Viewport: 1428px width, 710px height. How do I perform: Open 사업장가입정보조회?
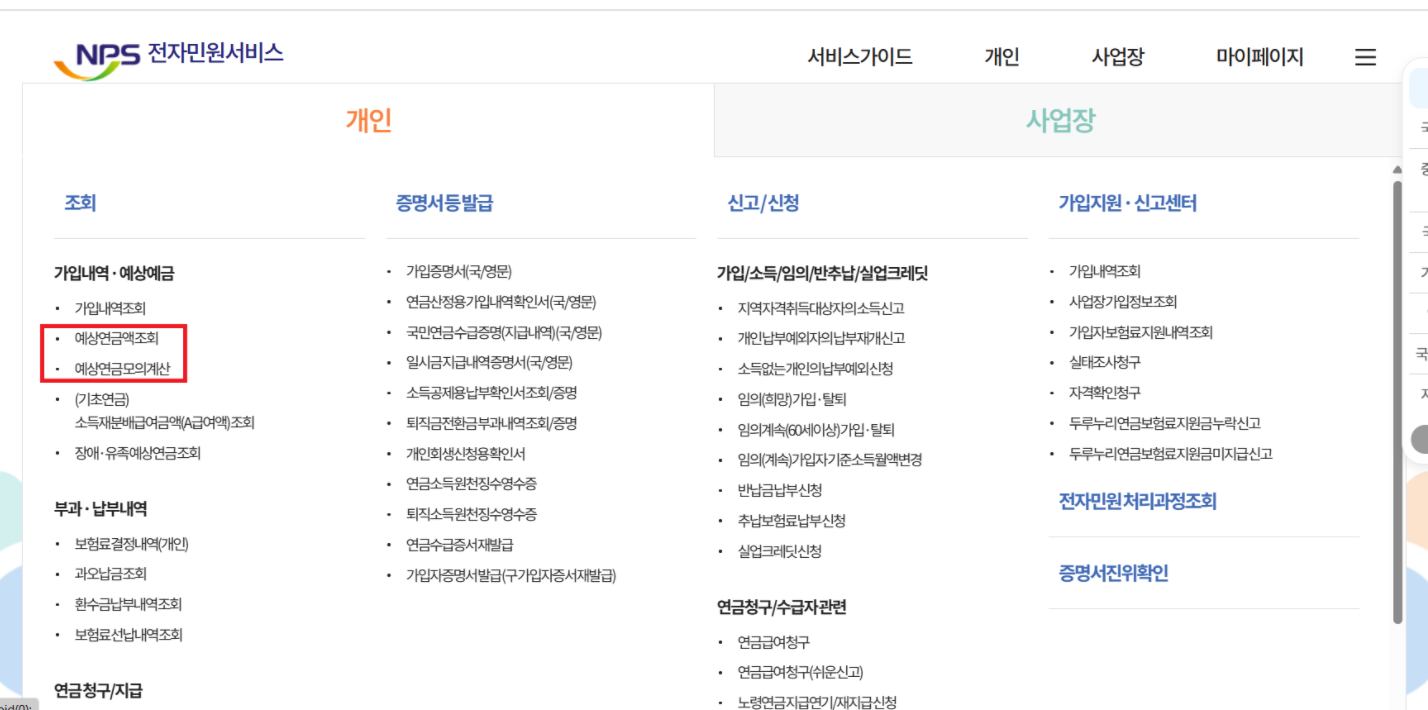pyautogui.click(x=1123, y=302)
